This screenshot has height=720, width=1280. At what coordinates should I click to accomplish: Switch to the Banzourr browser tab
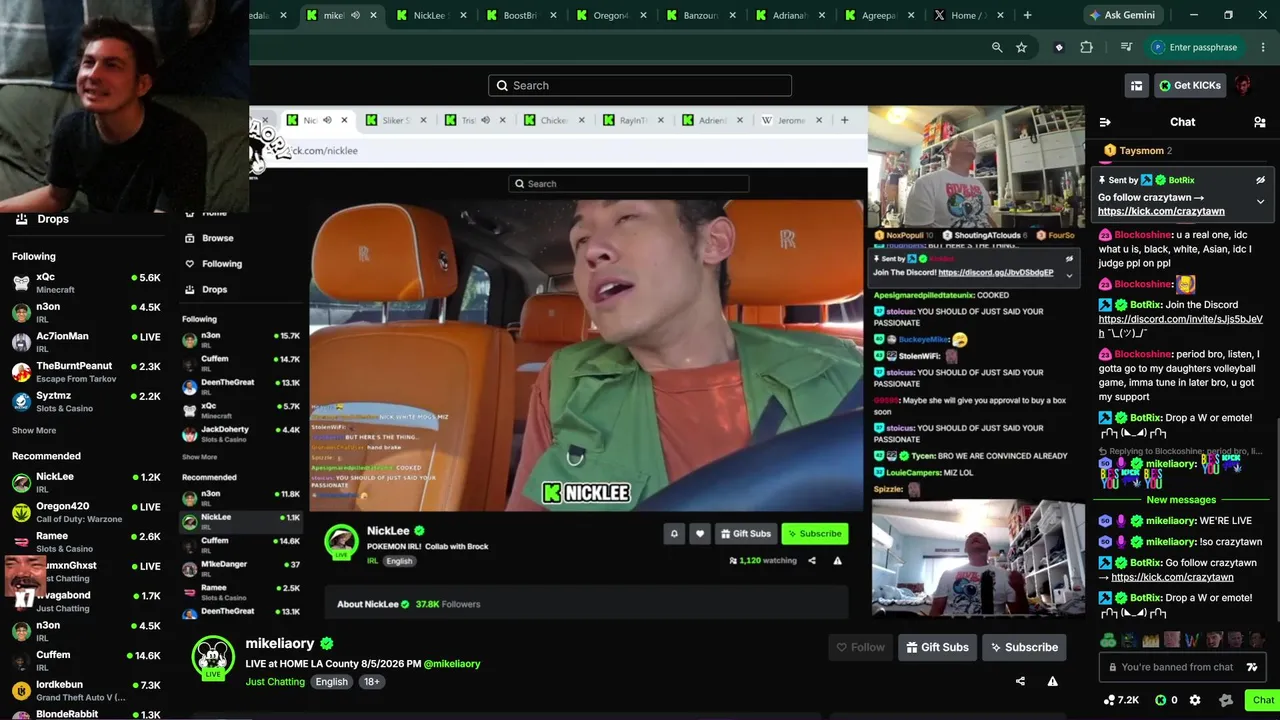coord(700,15)
